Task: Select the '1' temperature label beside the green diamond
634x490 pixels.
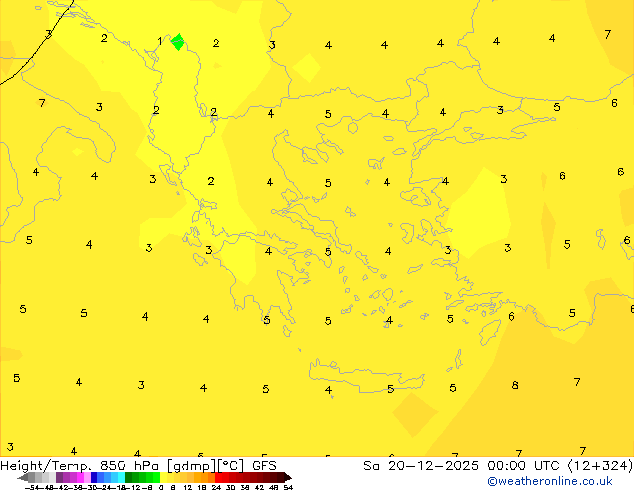Action: tap(160, 41)
